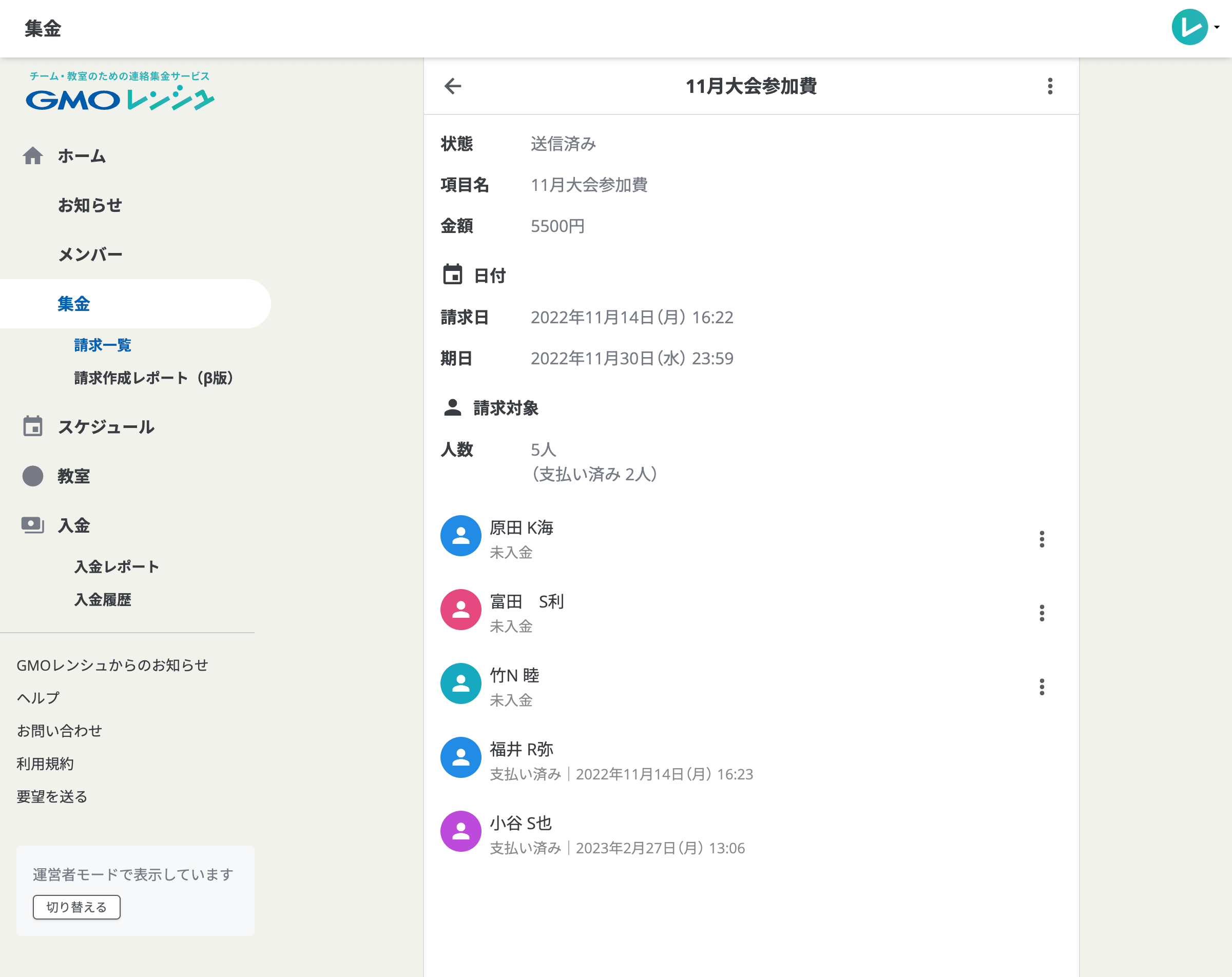Open the three-dot menu for 富田 S利
This screenshot has width=1232, height=977.
tap(1042, 613)
